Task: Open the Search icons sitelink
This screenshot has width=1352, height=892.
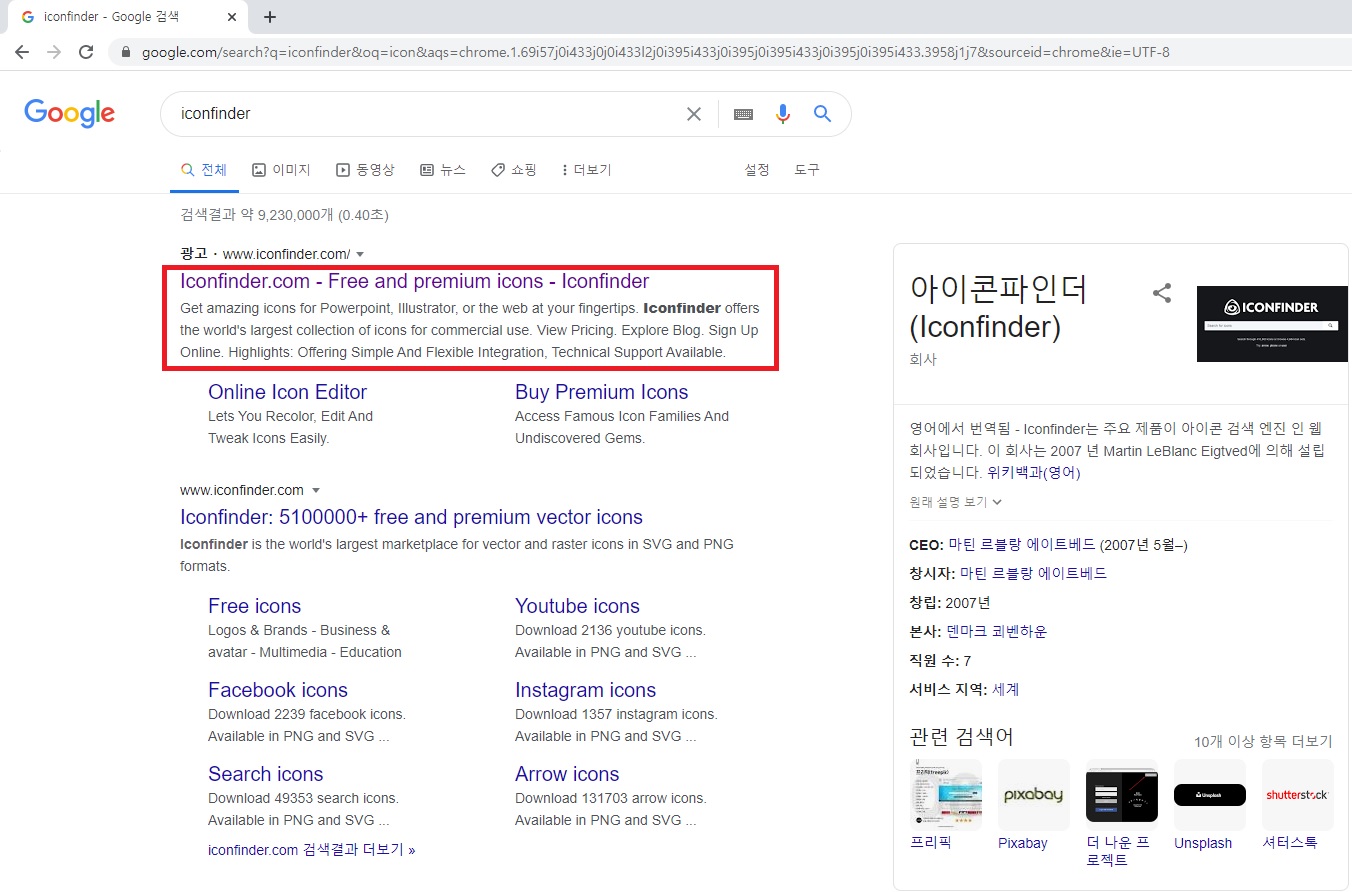Action: pos(265,774)
